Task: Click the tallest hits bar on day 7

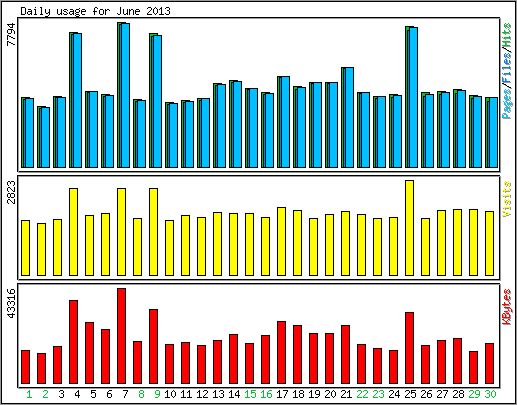Action: pyautogui.click(x=123, y=95)
